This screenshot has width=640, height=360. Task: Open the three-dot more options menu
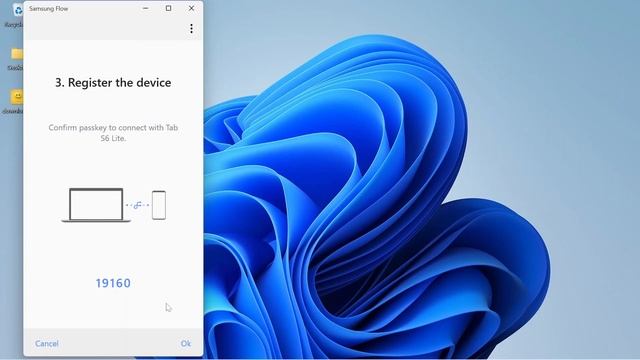191,29
